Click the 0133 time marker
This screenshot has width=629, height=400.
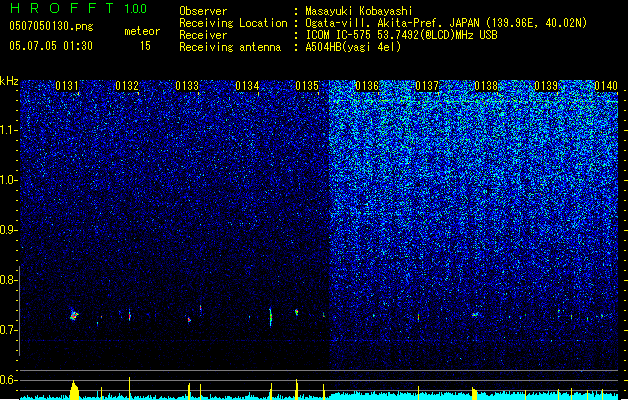[187, 86]
